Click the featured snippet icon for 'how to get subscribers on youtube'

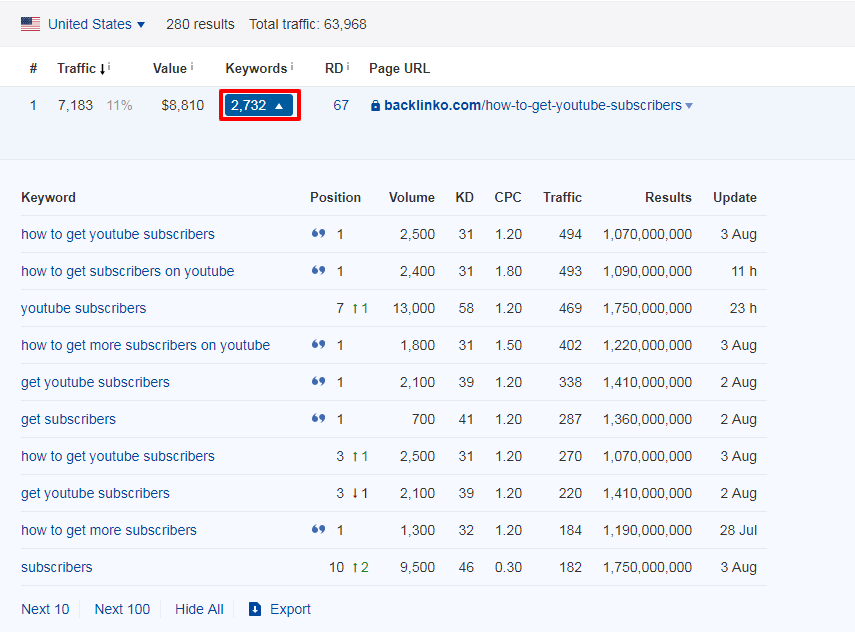coord(318,270)
